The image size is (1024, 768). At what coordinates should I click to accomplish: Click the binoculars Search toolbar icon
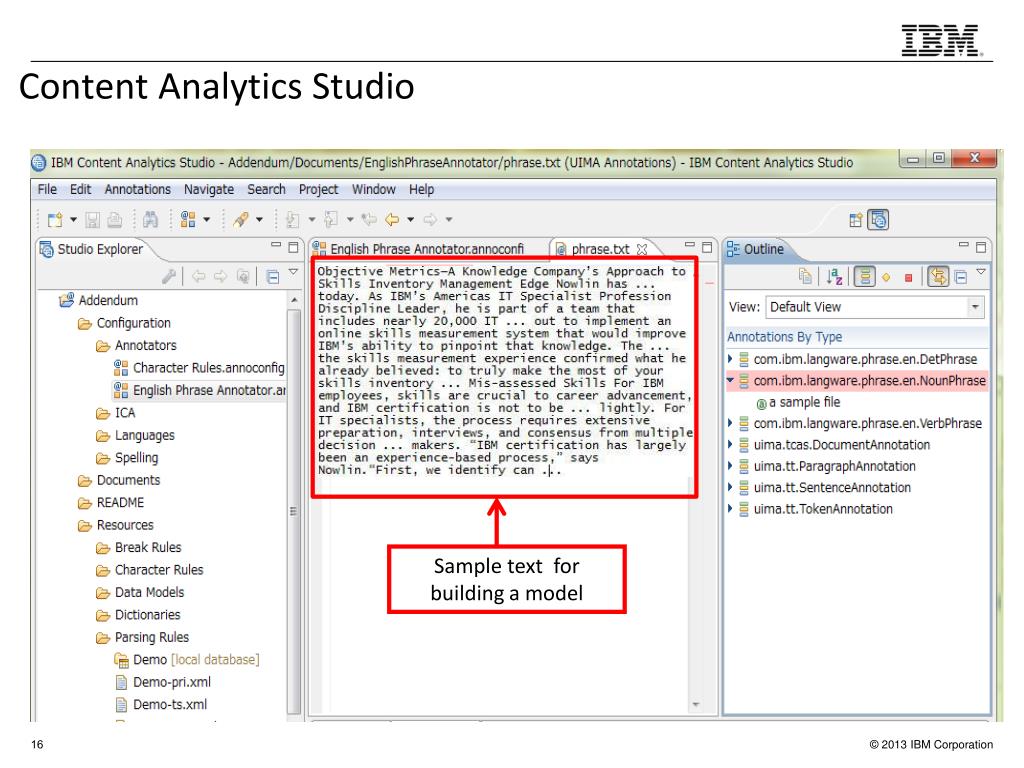(151, 220)
